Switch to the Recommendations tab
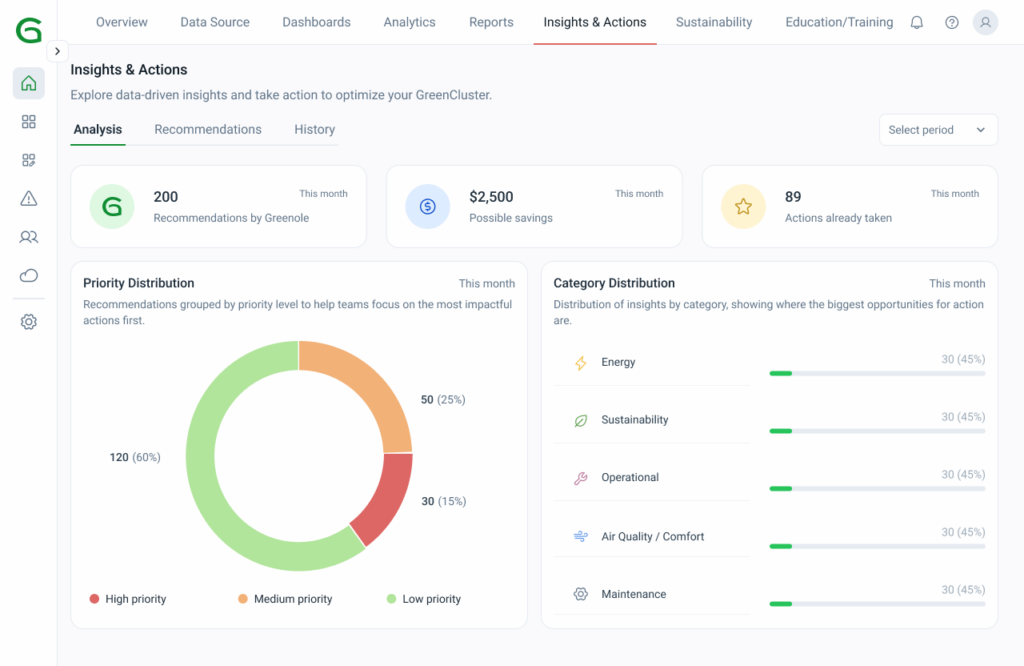Screen dimensions: 1024x666 click(208, 130)
